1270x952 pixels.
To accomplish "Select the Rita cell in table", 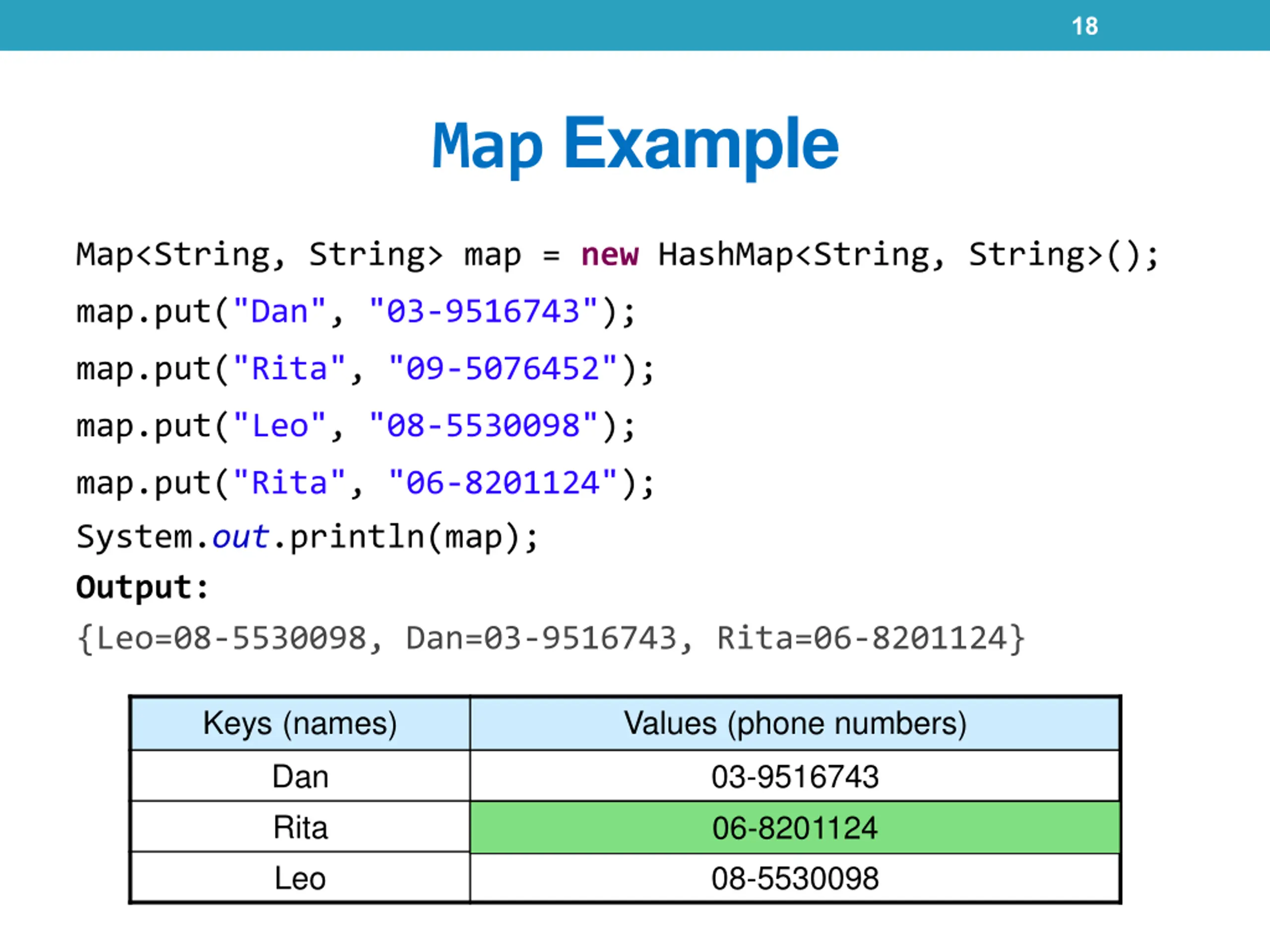I will click(300, 827).
